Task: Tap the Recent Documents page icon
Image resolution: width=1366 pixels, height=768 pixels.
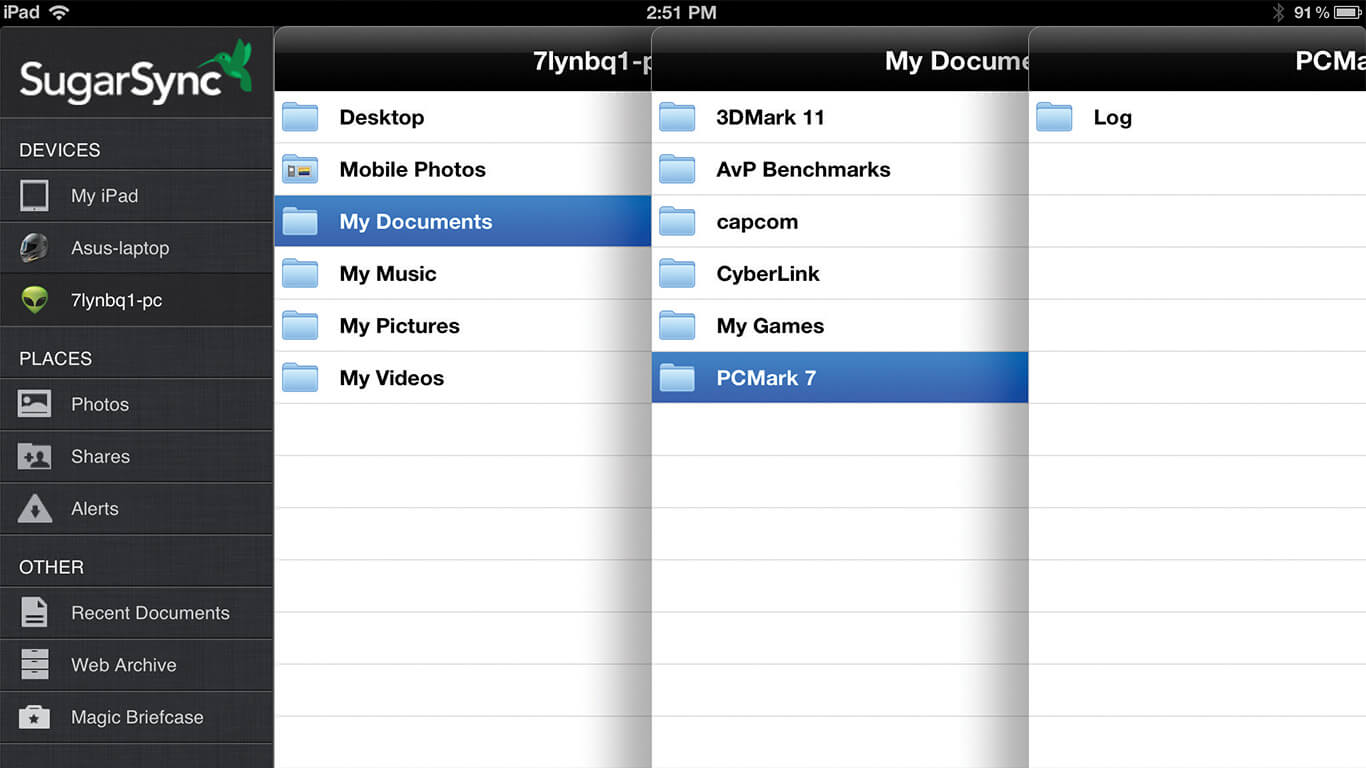Action: click(34, 613)
